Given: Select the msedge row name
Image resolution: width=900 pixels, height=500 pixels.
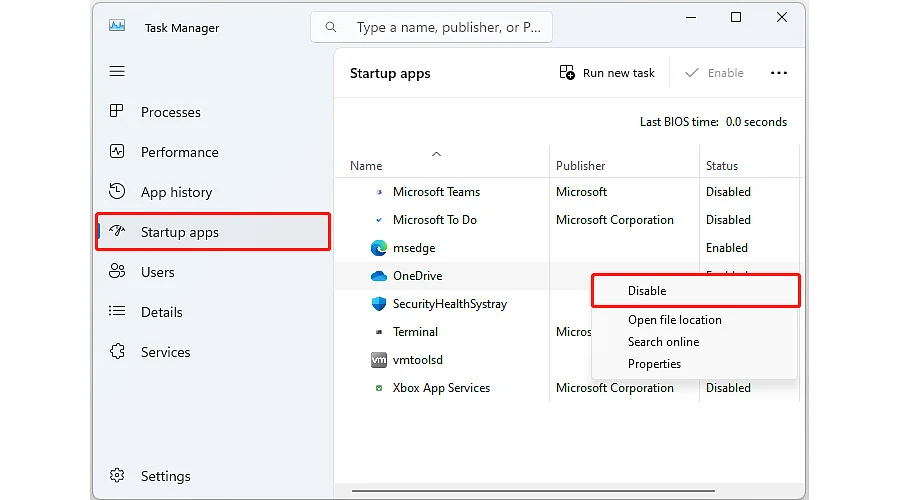Looking at the screenshot, I should pos(414,248).
